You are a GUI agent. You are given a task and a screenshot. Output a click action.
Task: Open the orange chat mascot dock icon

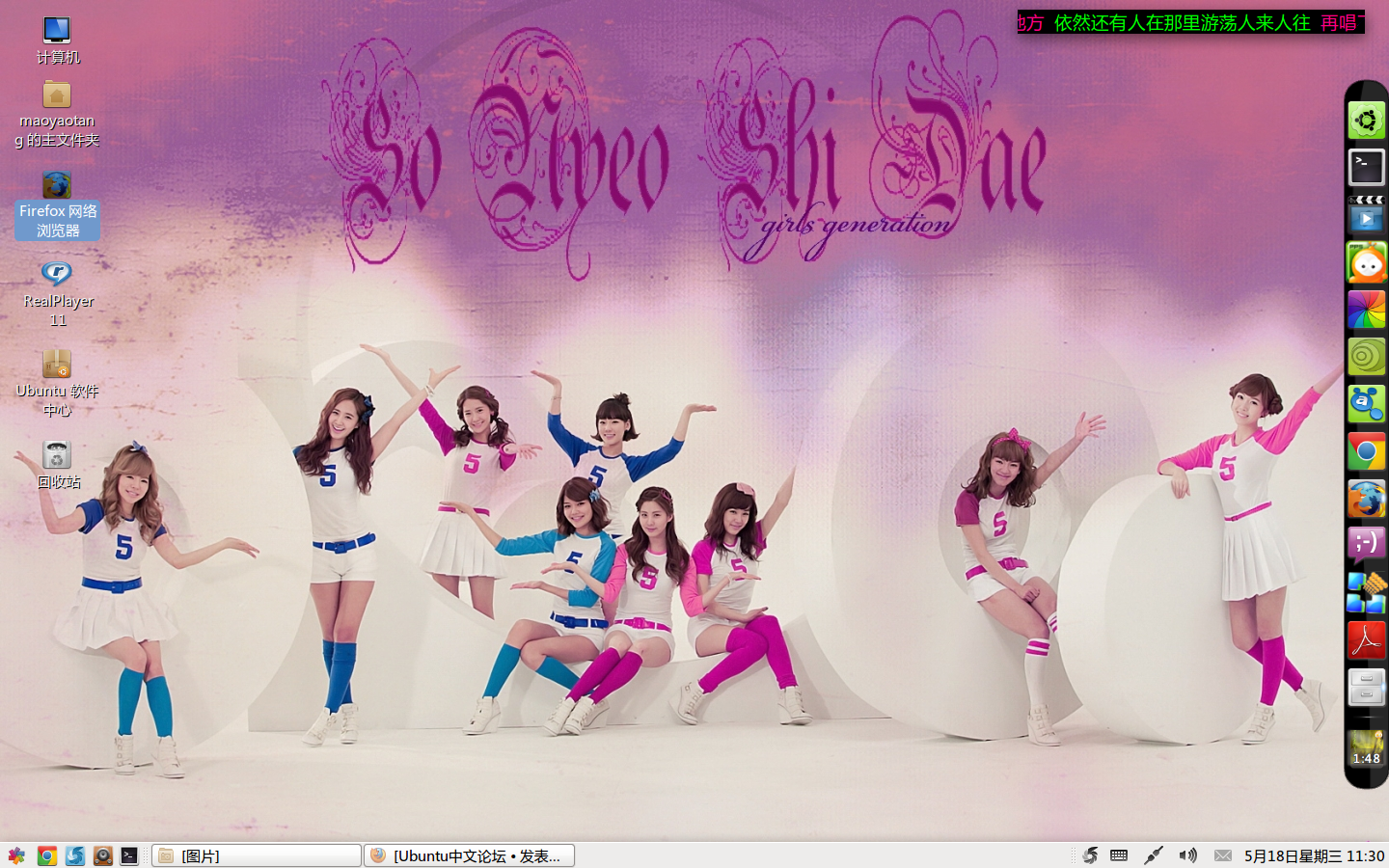(x=1366, y=262)
